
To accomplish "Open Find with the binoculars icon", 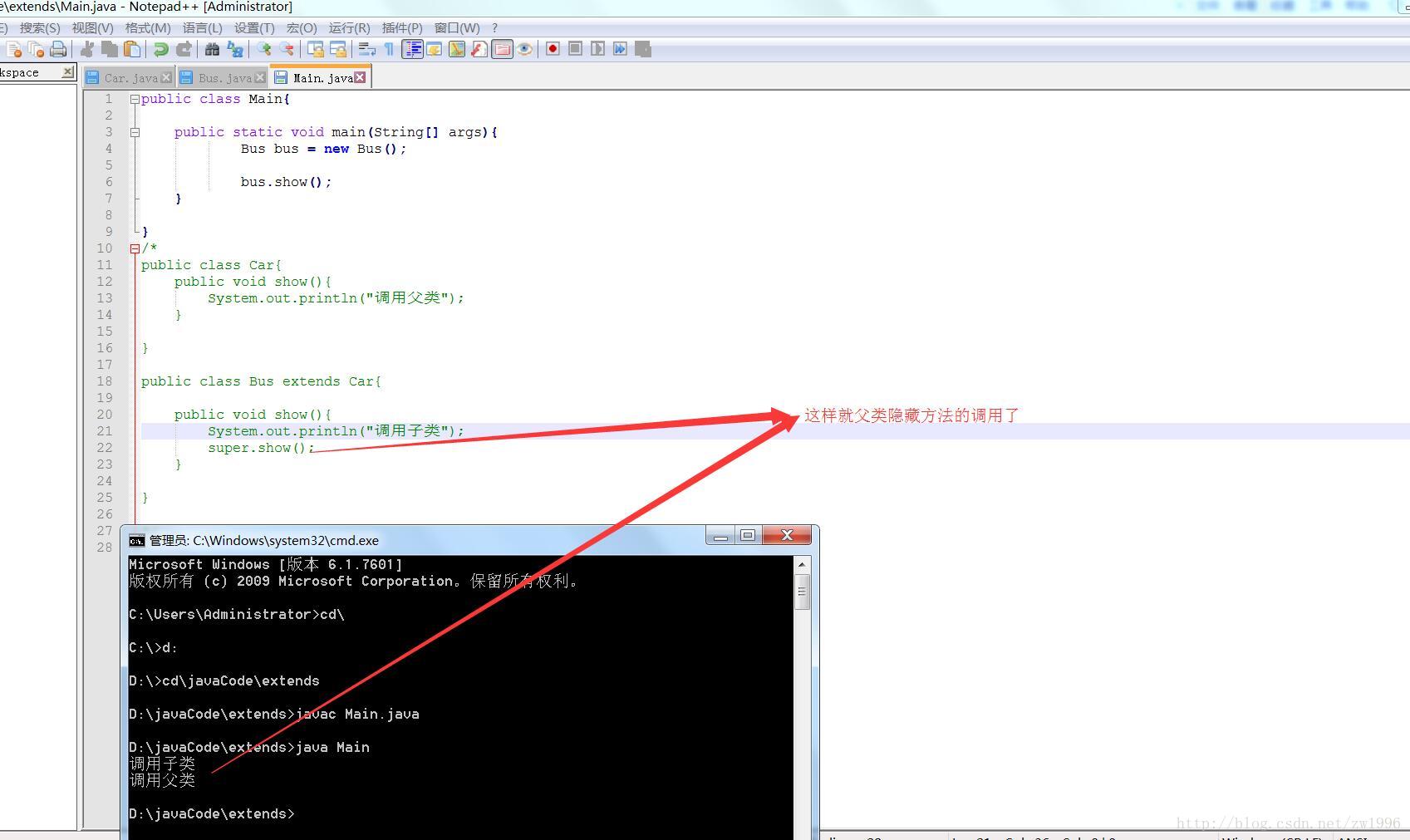I will [x=213, y=49].
